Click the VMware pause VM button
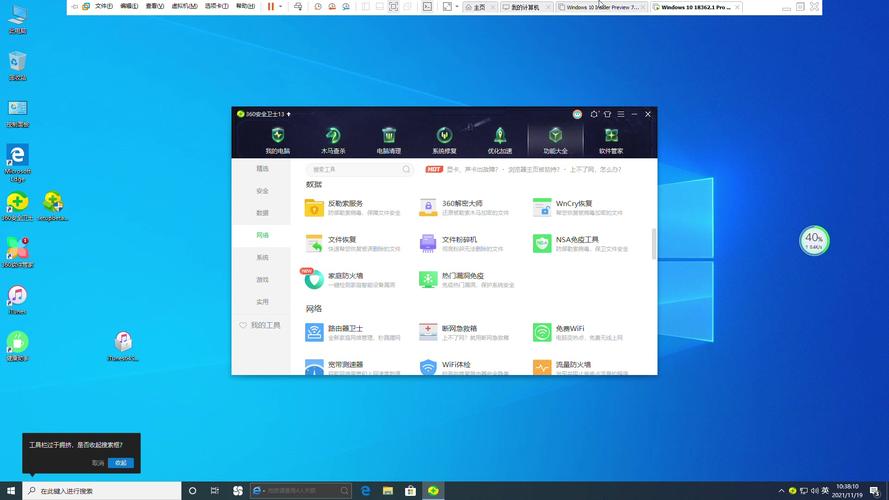Image resolution: width=889 pixels, height=500 pixels. [x=271, y=7]
